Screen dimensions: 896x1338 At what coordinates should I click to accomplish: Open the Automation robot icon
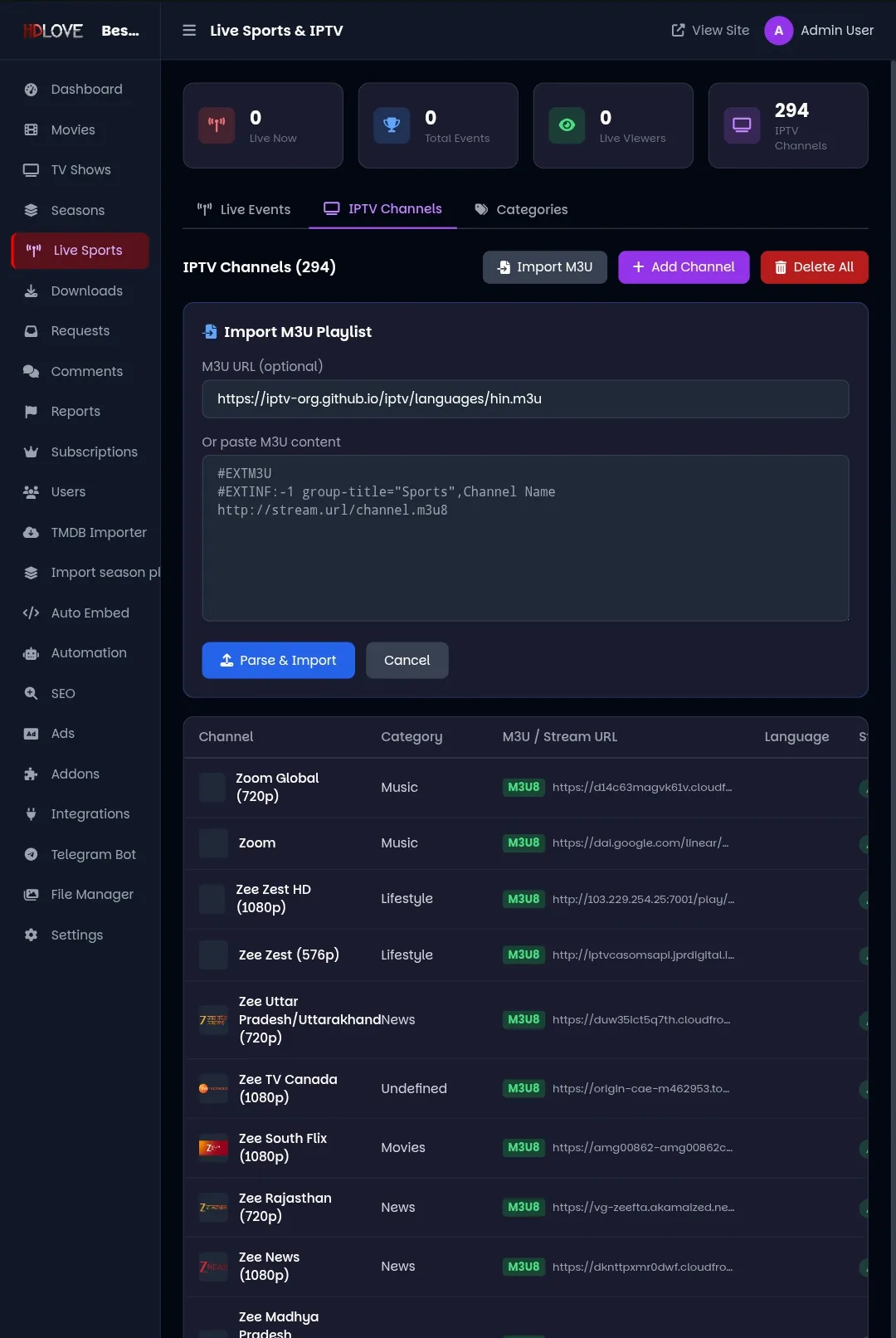point(31,653)
